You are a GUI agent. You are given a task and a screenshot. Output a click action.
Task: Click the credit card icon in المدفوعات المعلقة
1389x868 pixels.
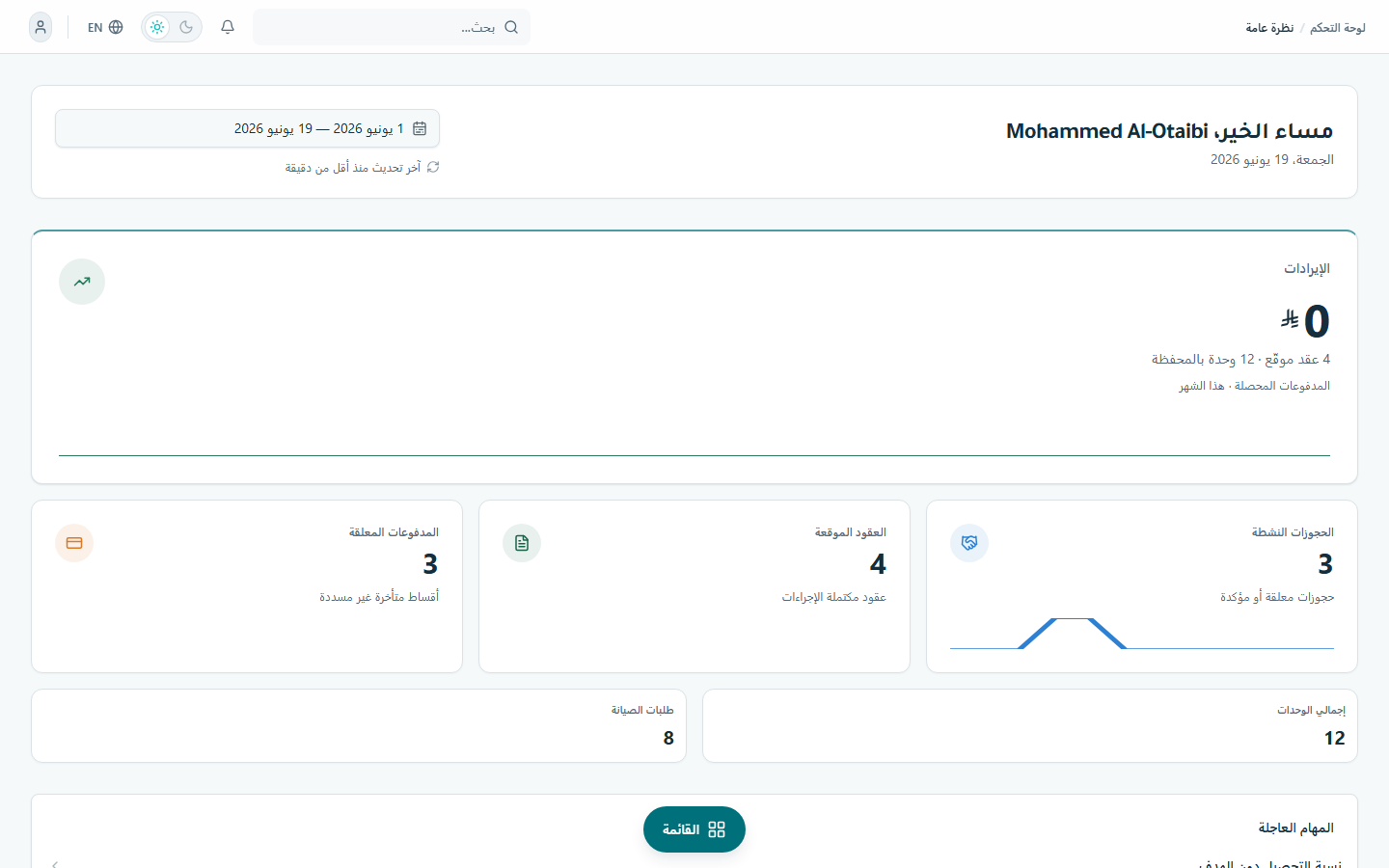click(74, 543)
